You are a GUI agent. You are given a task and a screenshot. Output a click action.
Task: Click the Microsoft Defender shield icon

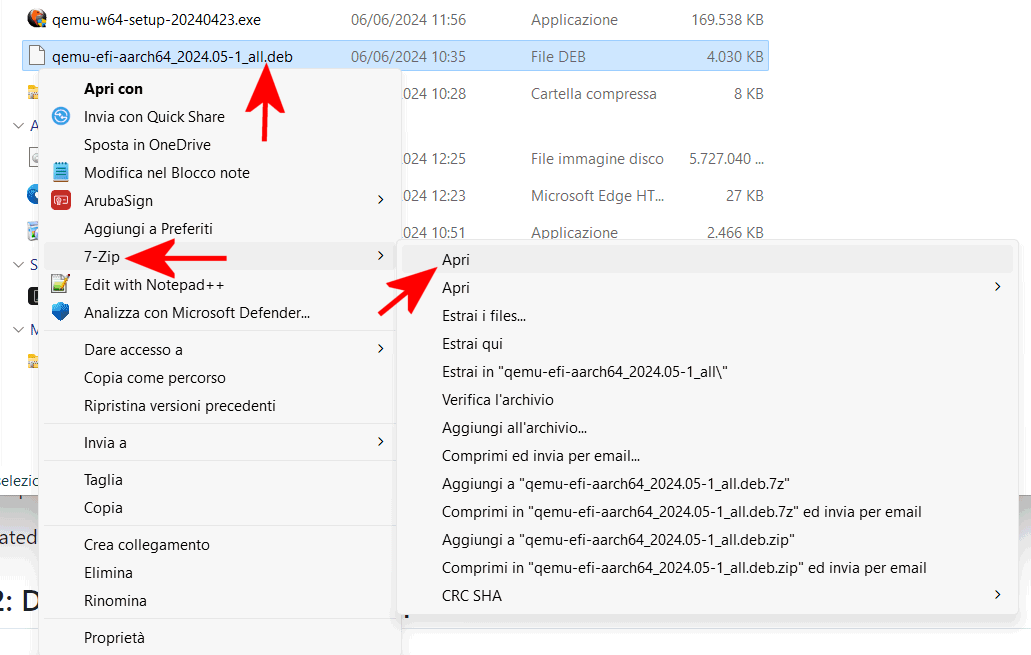[x=61, y=312]
